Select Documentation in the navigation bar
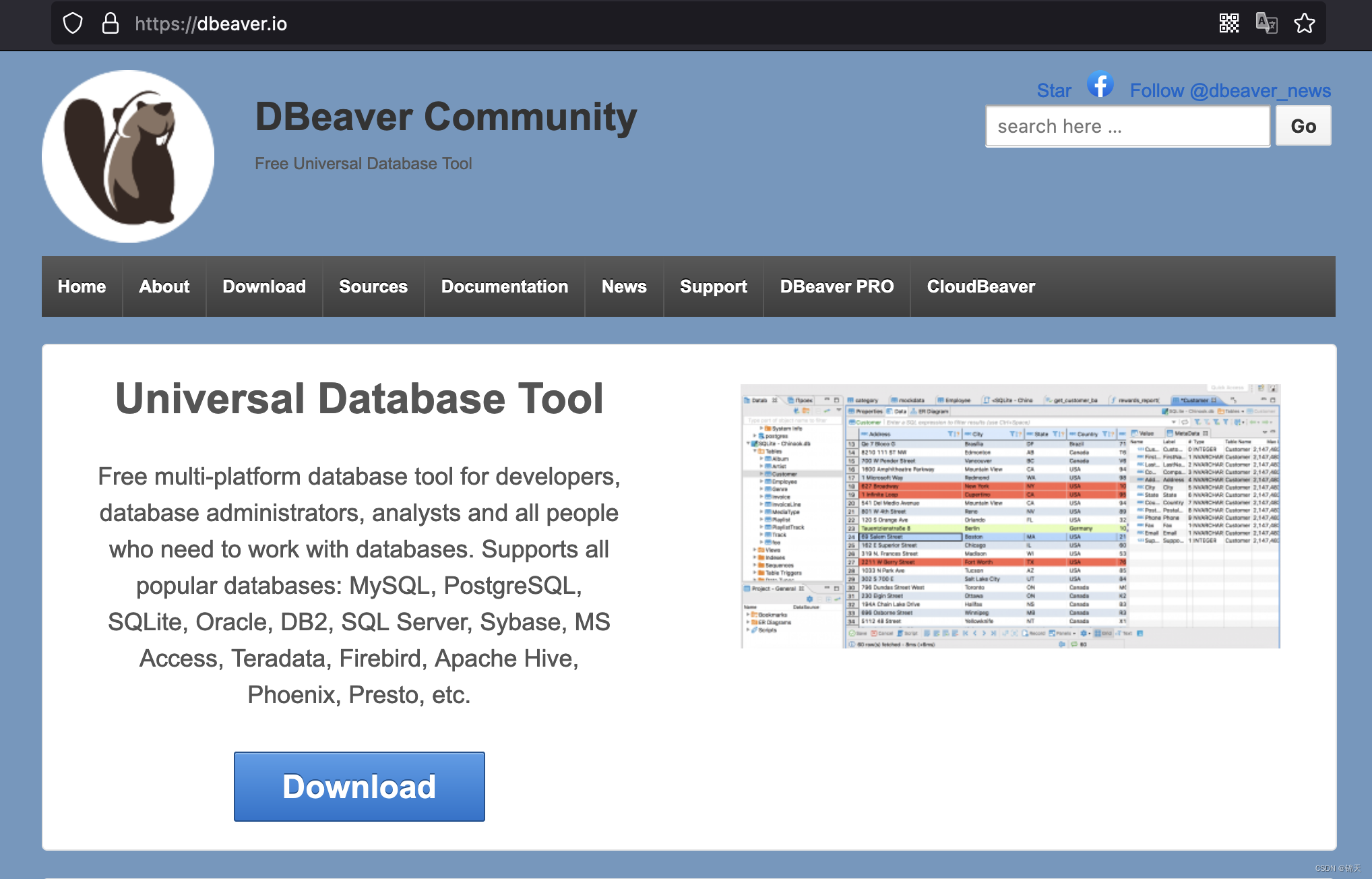Image resolution: width=1372 pixels, height=879 pixels. point(505,286)
